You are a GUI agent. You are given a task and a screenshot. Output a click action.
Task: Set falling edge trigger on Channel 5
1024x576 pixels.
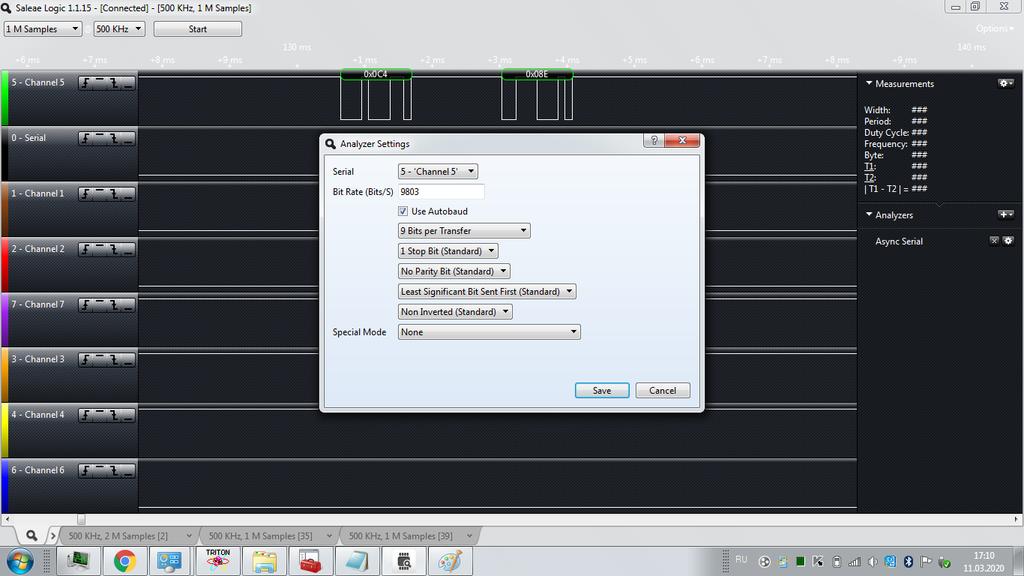(114, 83)
